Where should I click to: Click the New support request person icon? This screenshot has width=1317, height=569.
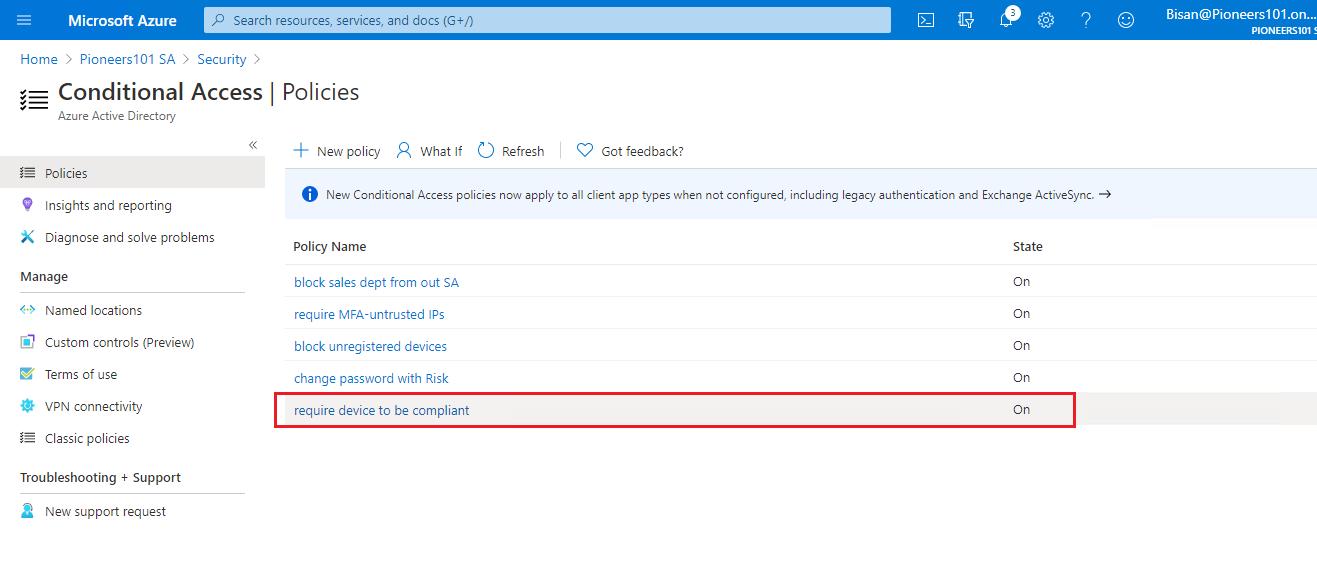pos(28,511)
